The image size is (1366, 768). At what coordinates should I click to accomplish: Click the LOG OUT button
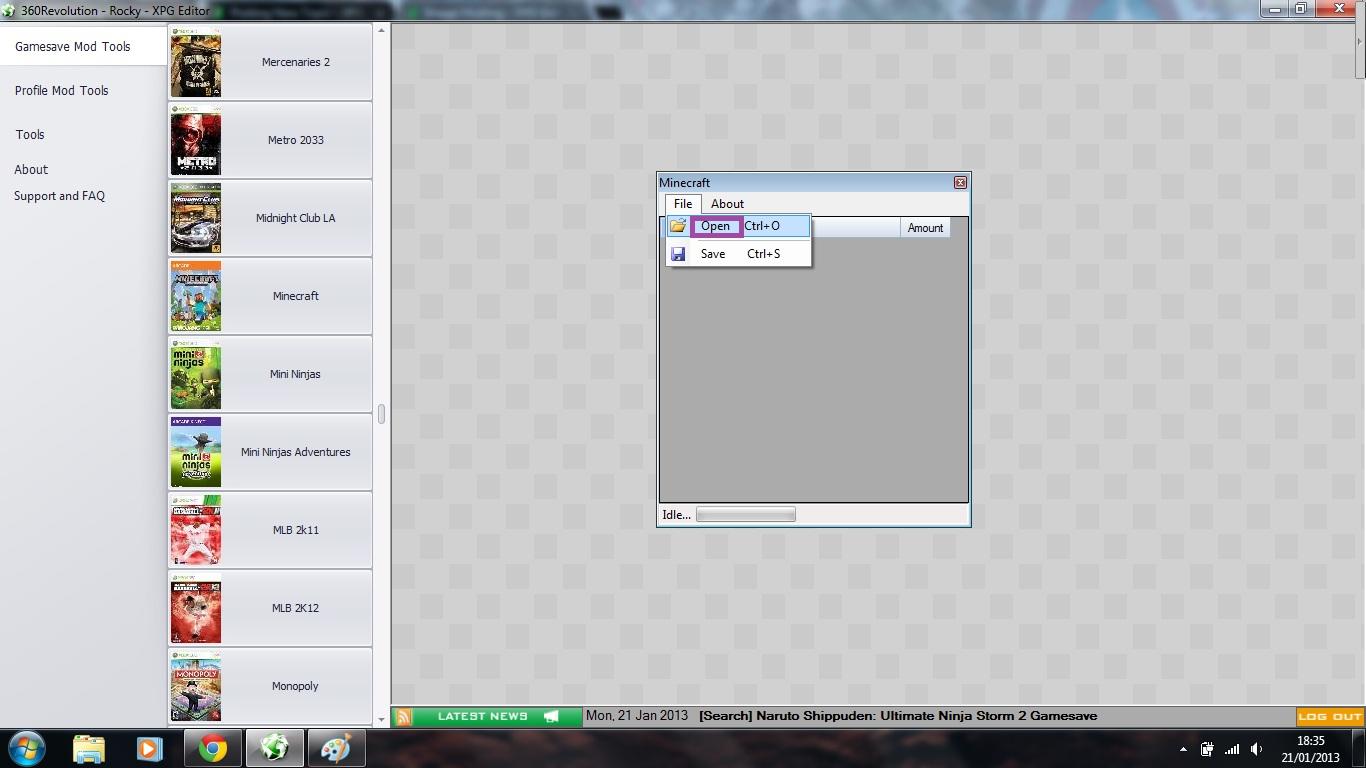point(1329,716)
